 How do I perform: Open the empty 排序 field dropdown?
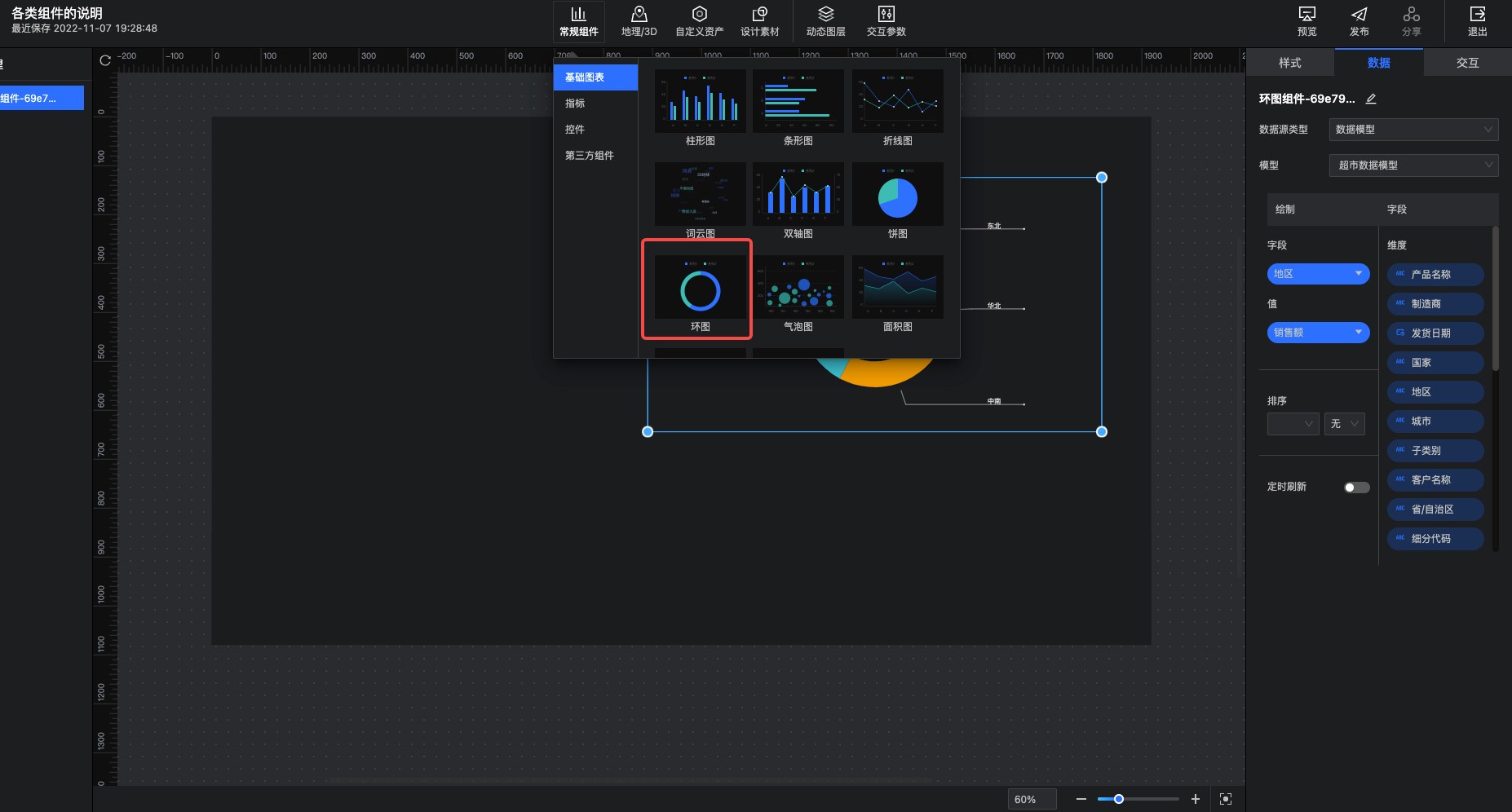click(x=1293, y=424)
